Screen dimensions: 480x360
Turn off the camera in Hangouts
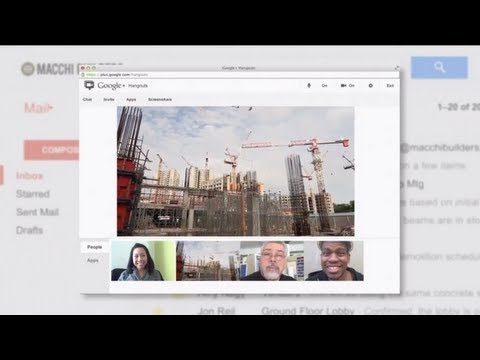pos(347,86)
